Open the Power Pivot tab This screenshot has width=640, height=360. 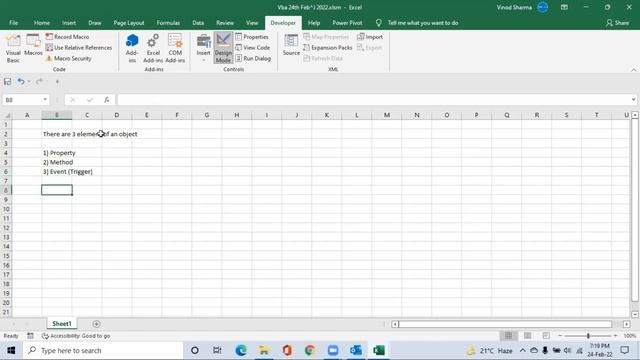347,23
